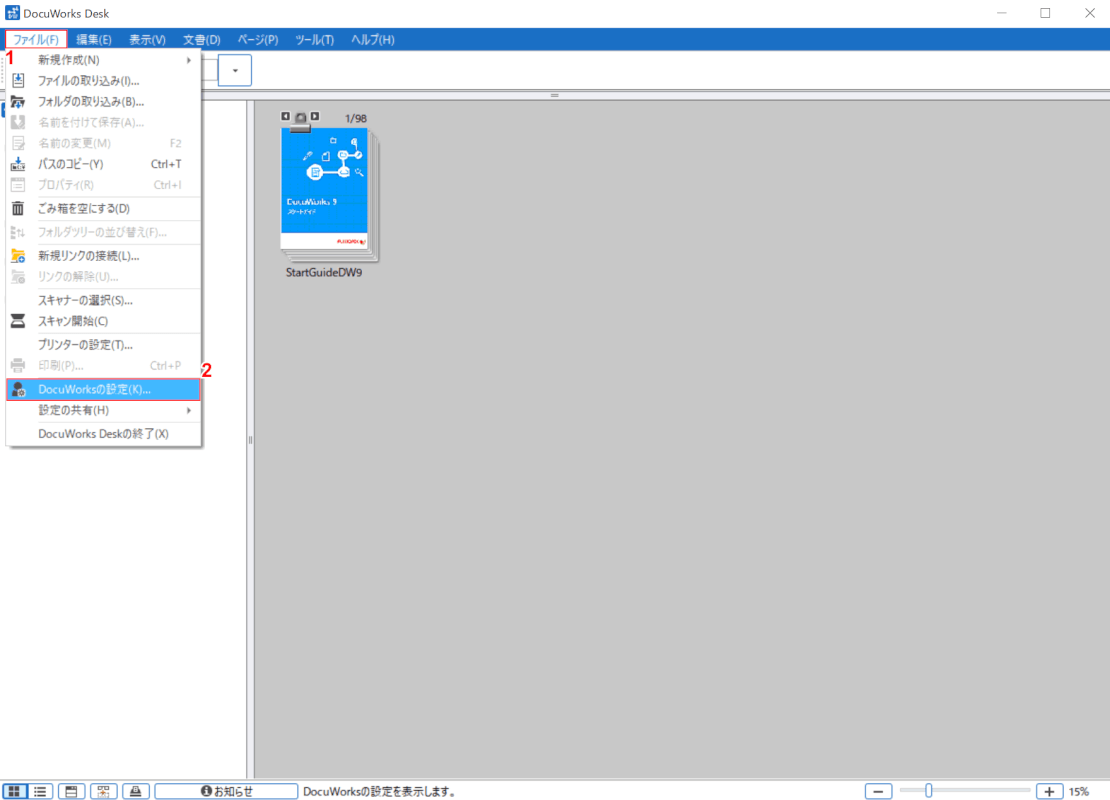Viewport: 1110px width, 800px height.
Task: Click the copy path icon (パスのコピー)
Action: 18,164
